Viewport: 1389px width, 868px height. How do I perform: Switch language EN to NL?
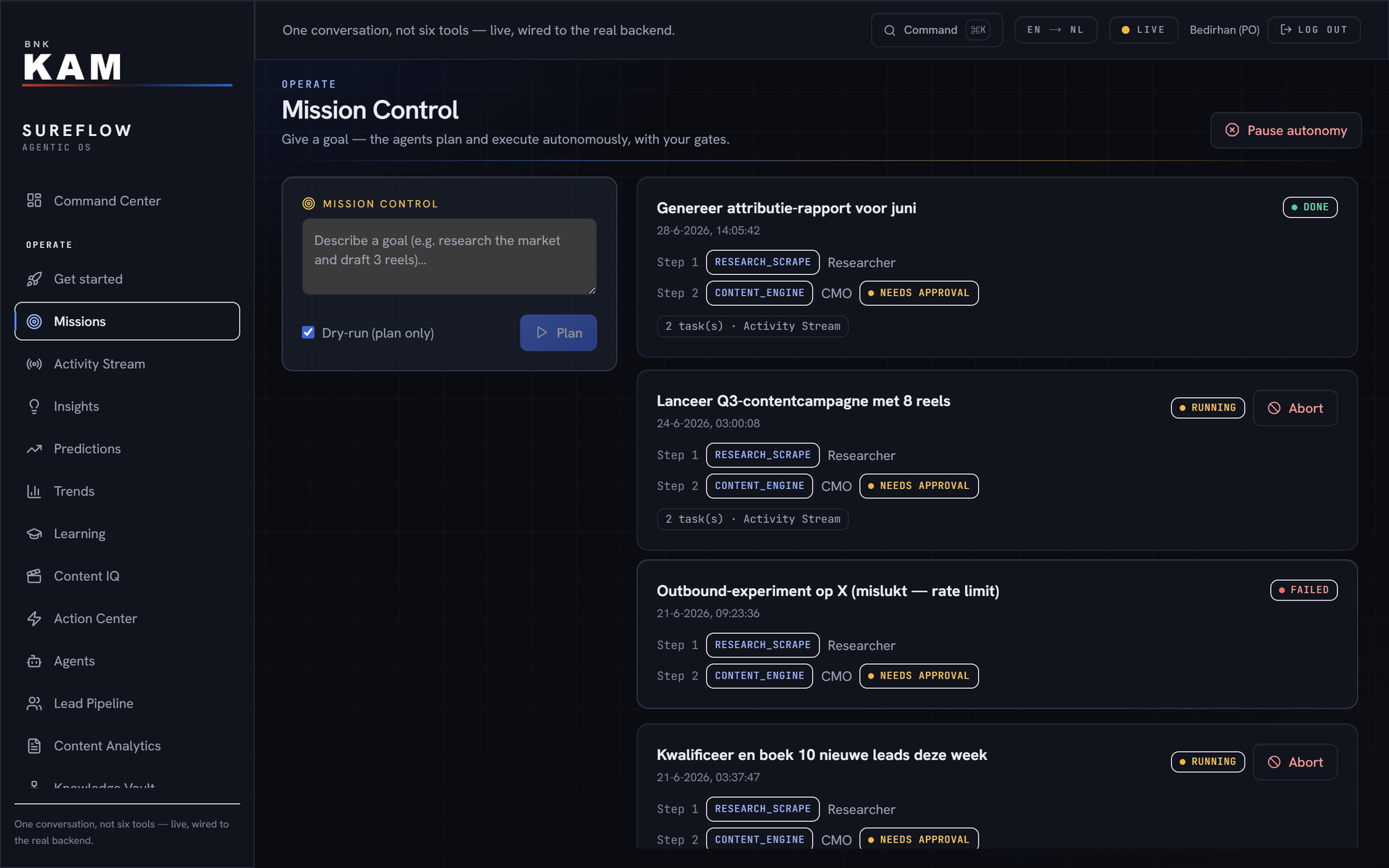[1055, 30]
